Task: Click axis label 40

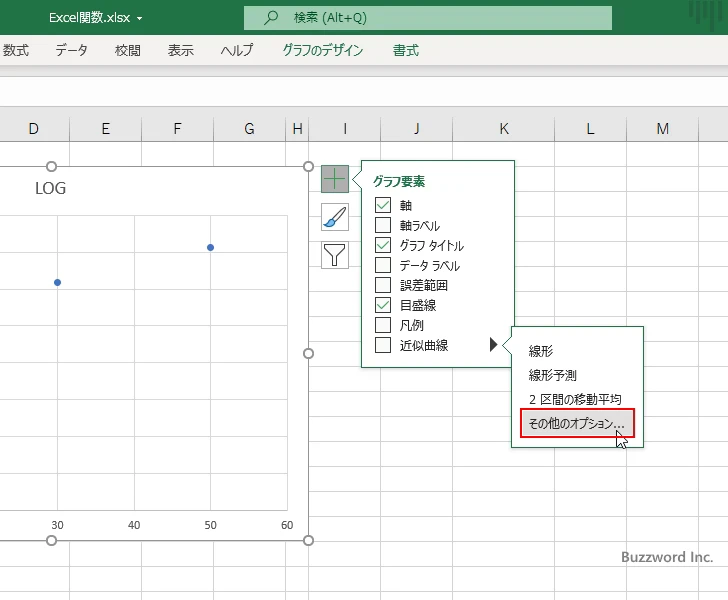Action: [x=134, y=525]
